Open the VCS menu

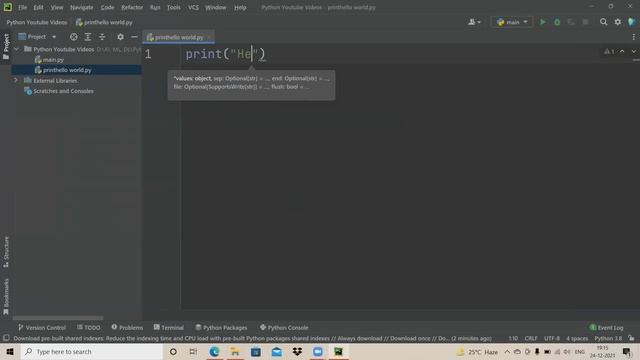pos(193,7)
